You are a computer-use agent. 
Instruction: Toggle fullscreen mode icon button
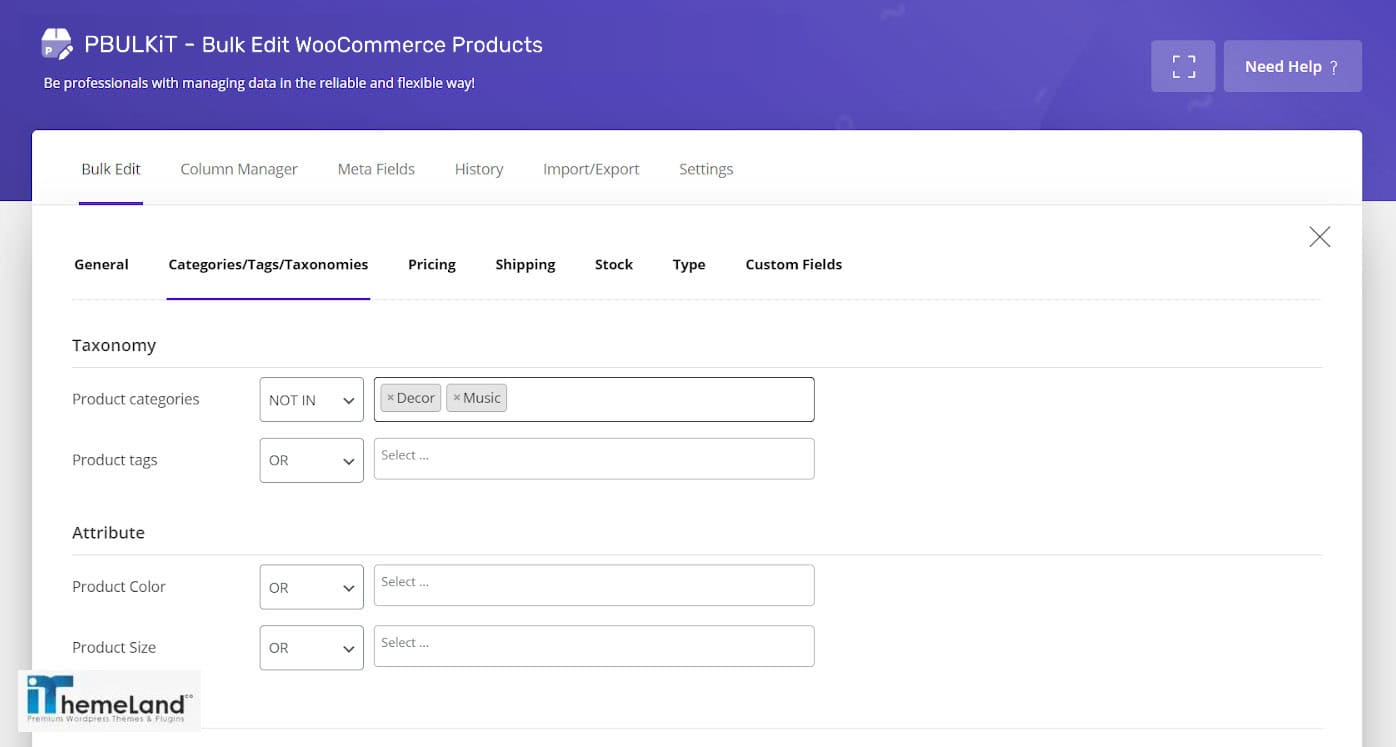coord(1183,66)
